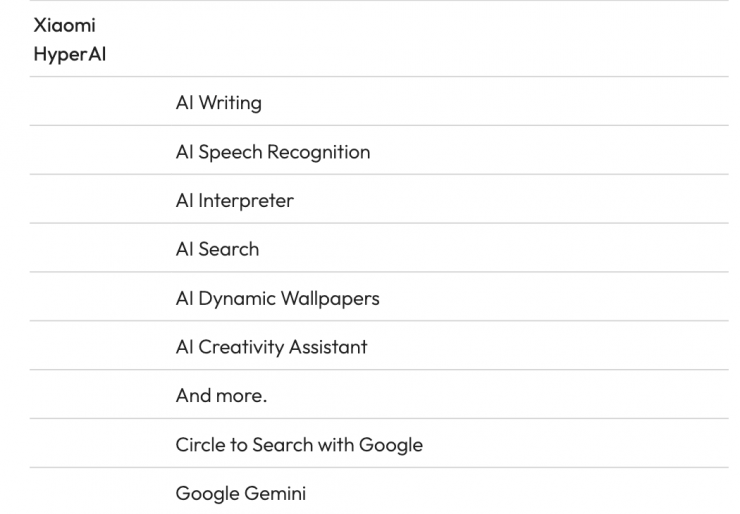Select Circle to Search with Google row

[299, 444]
